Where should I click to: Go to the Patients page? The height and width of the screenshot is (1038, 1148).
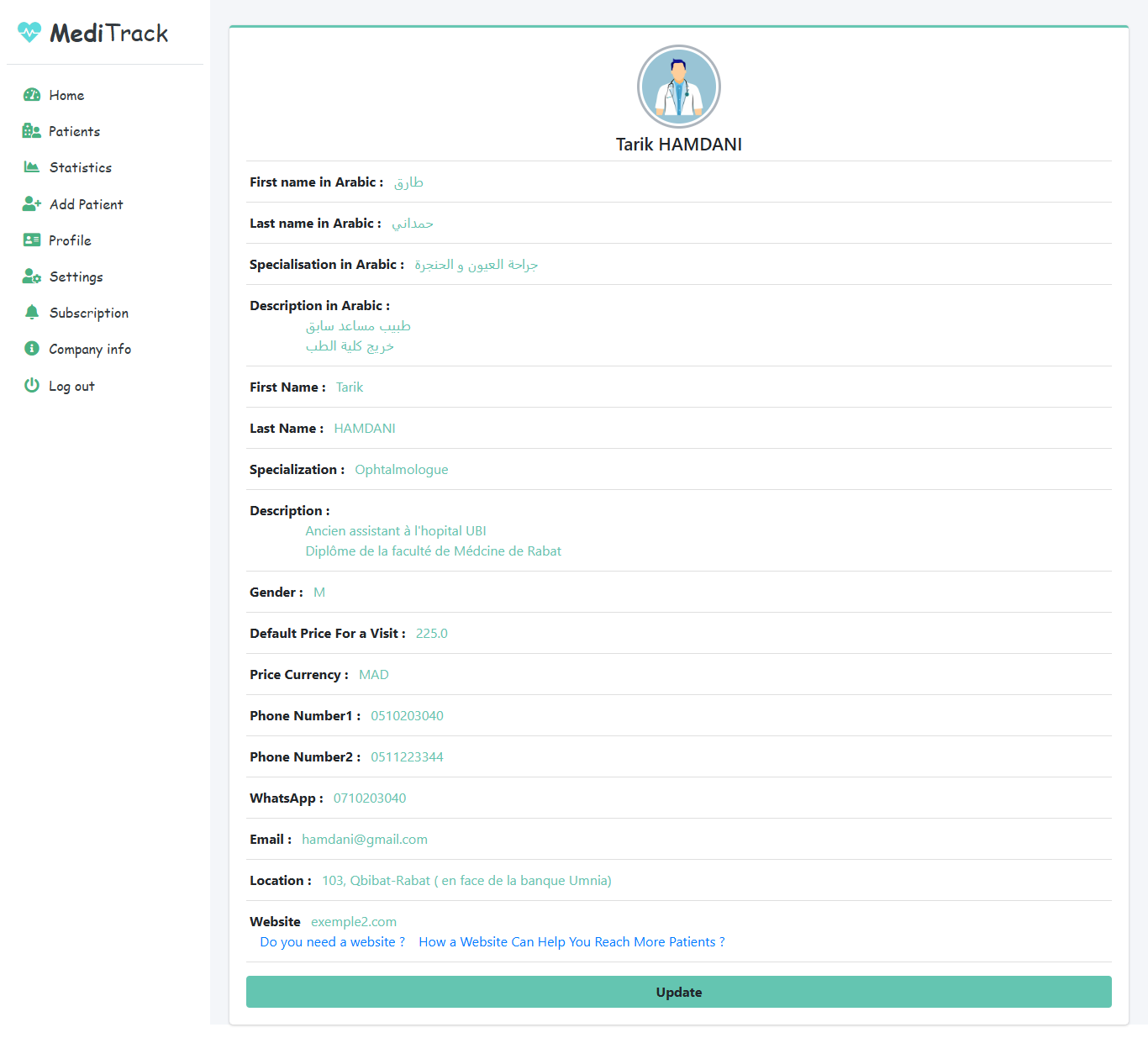(74, 131)
